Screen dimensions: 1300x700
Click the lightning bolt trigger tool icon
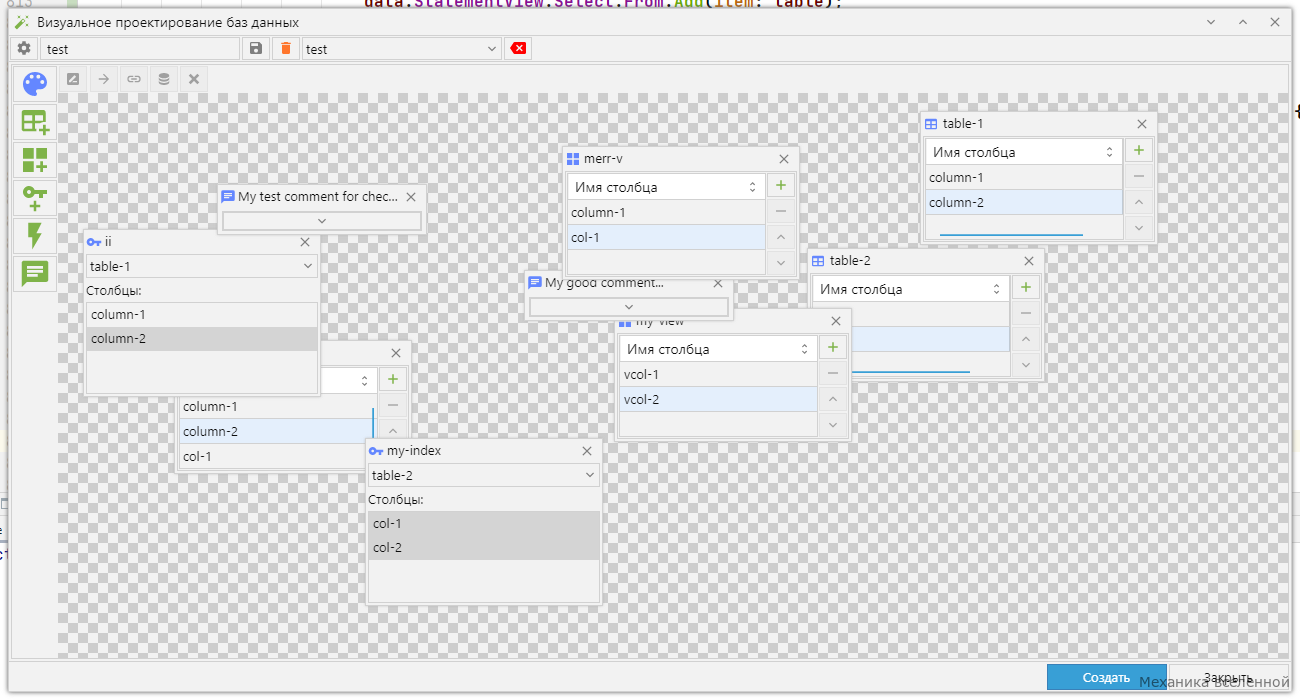coord(35,236)
